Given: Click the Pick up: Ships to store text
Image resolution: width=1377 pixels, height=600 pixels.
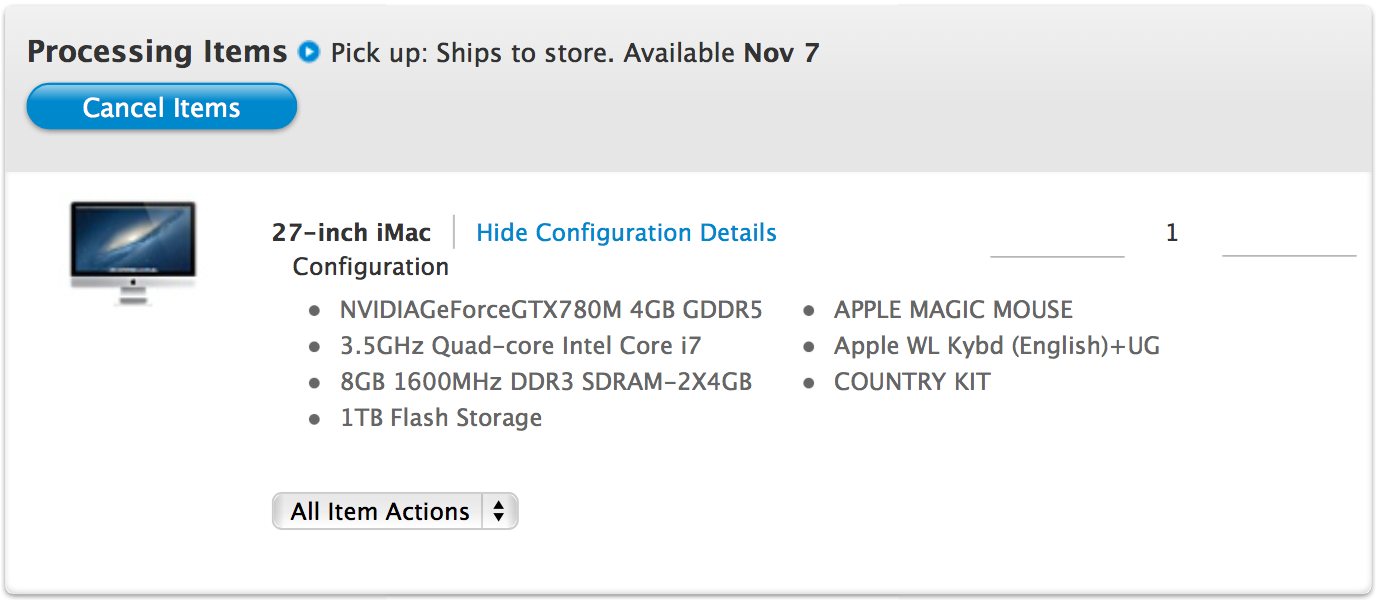Looking at the screenshot, I should point(471,53).
